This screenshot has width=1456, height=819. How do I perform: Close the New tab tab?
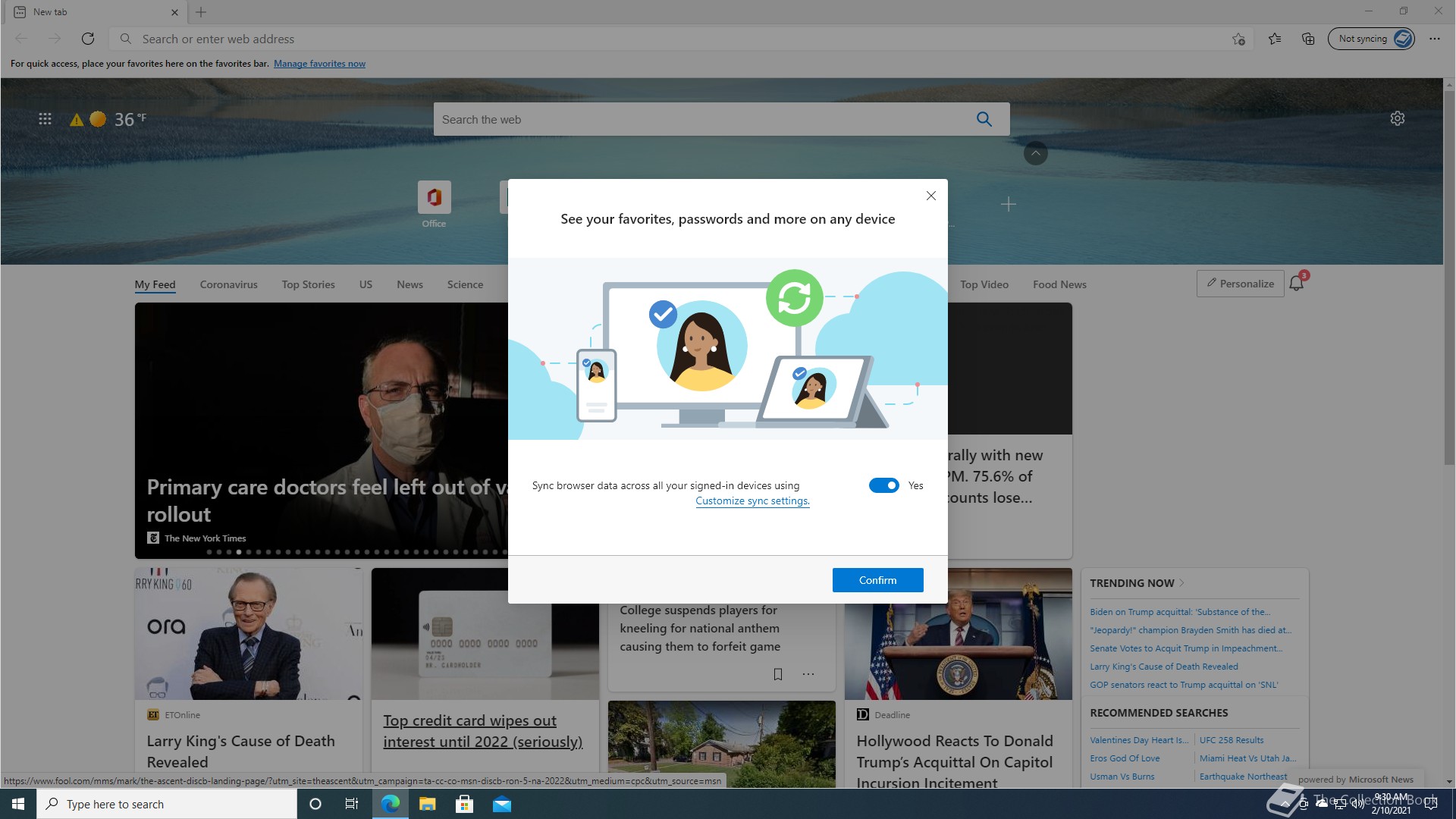(174, 12)
